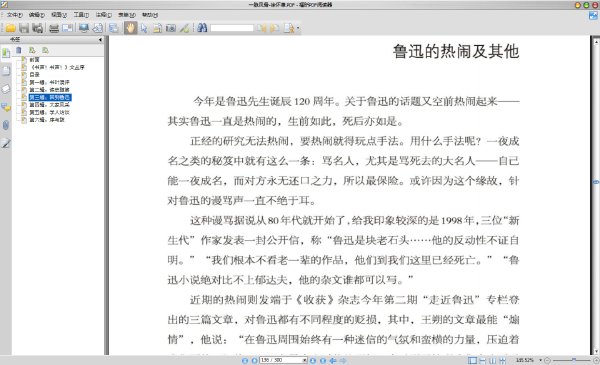Click the search text field in toolbar
The image size is (600, 365).
(232, 28)
